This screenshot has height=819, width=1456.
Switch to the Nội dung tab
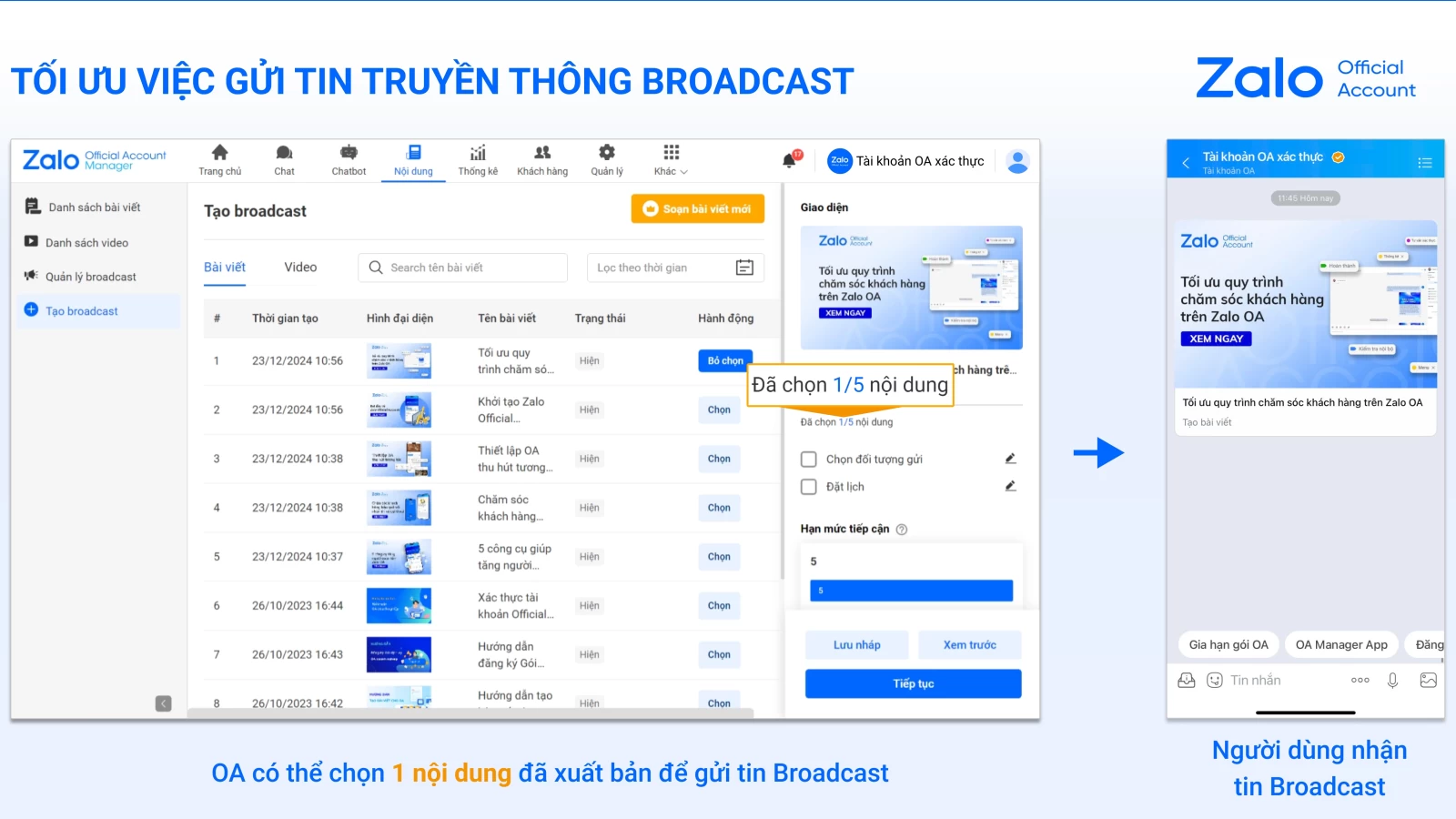tap(413, 160)
